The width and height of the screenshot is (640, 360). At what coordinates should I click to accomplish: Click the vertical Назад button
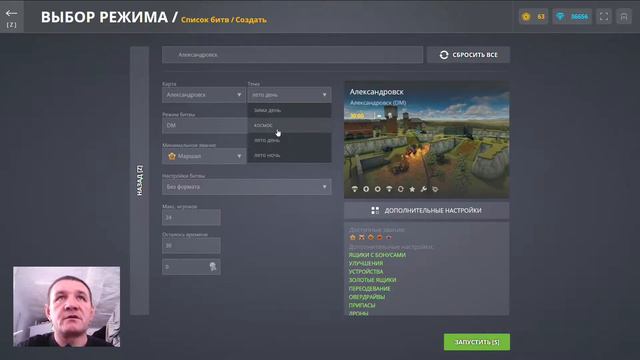click(140, 180)
